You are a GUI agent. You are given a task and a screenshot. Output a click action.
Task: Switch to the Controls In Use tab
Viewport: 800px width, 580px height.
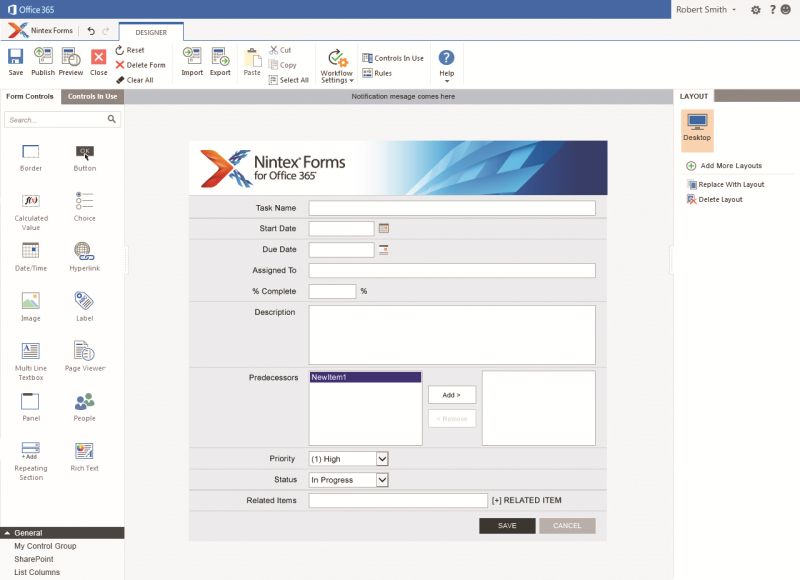pyautogui.click(x=92, y=96)
